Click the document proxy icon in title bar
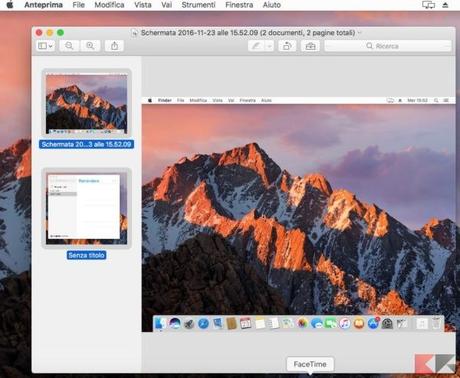The width and height of the screenshot is (460, 378). point(134,33)
